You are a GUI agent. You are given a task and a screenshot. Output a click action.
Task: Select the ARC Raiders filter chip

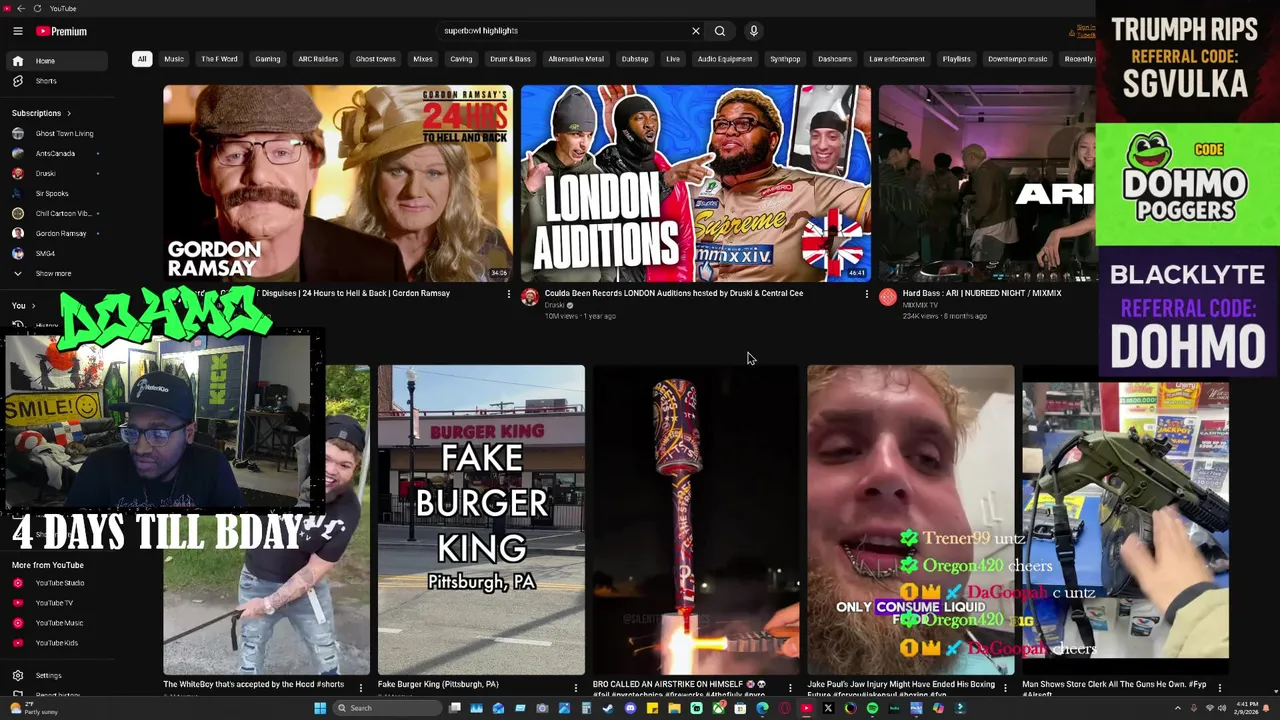(x=318, y=59)
